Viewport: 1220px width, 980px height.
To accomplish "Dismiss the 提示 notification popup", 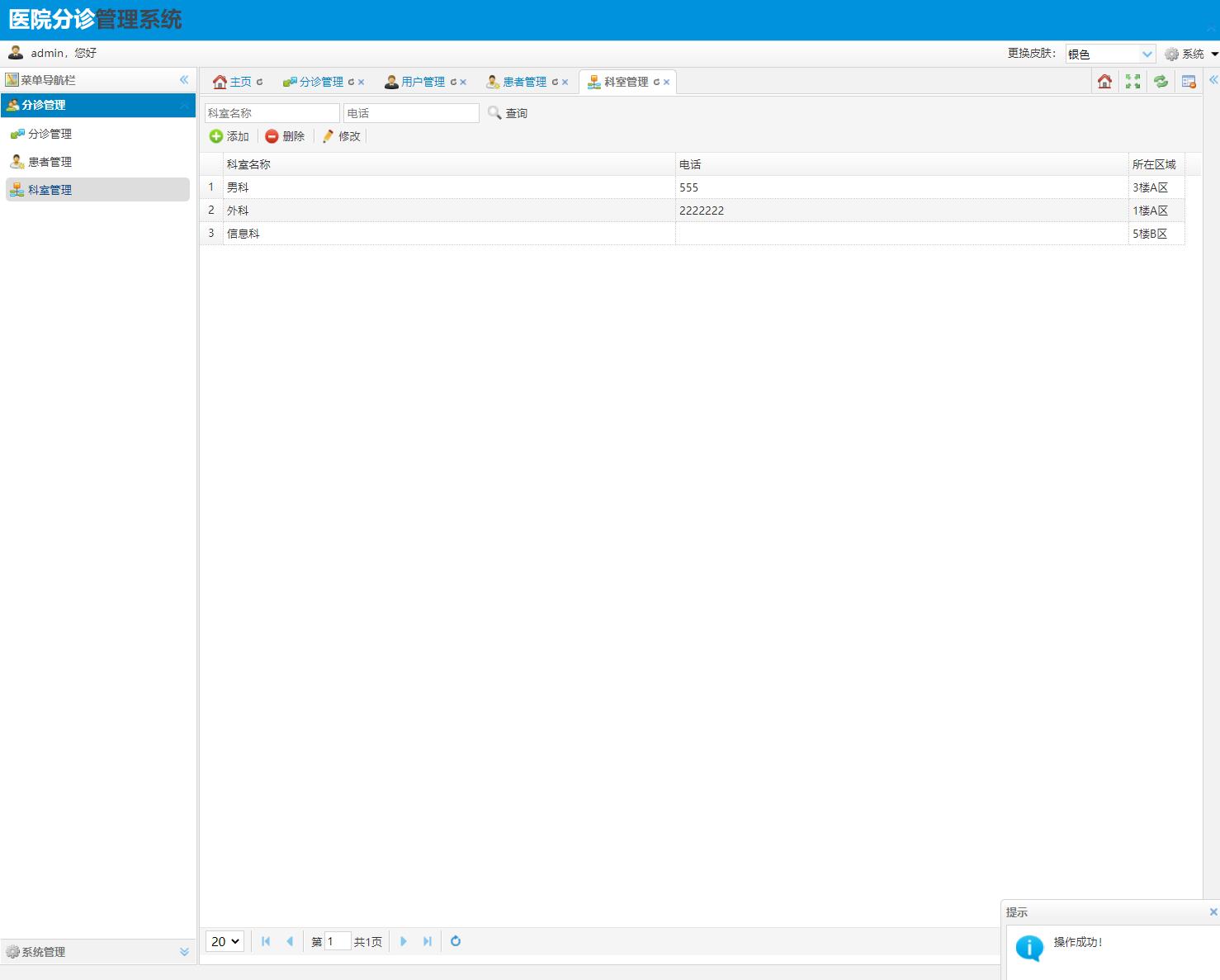I will (1213, 911).
